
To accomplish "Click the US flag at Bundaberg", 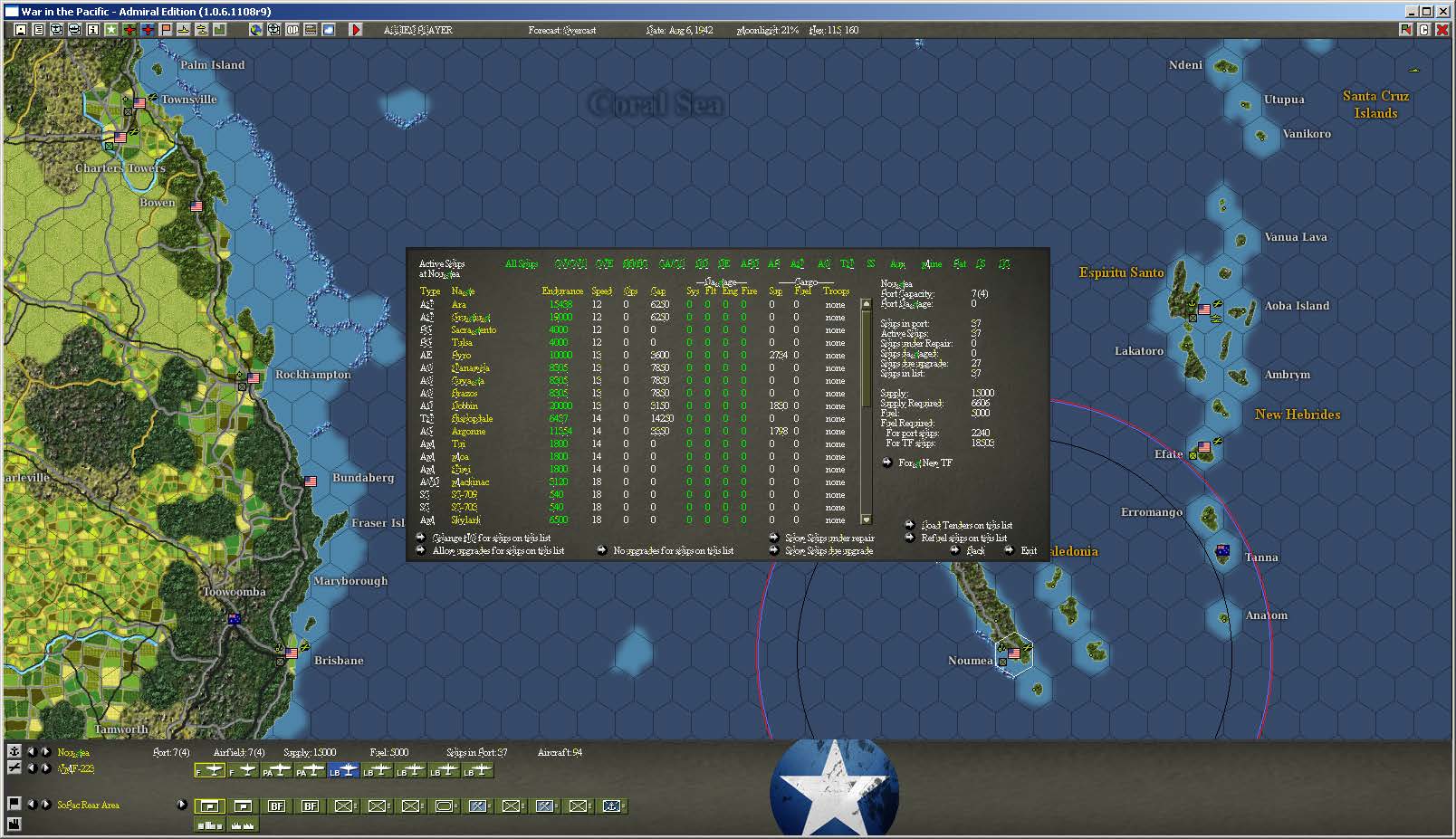I will pos(311,481).
